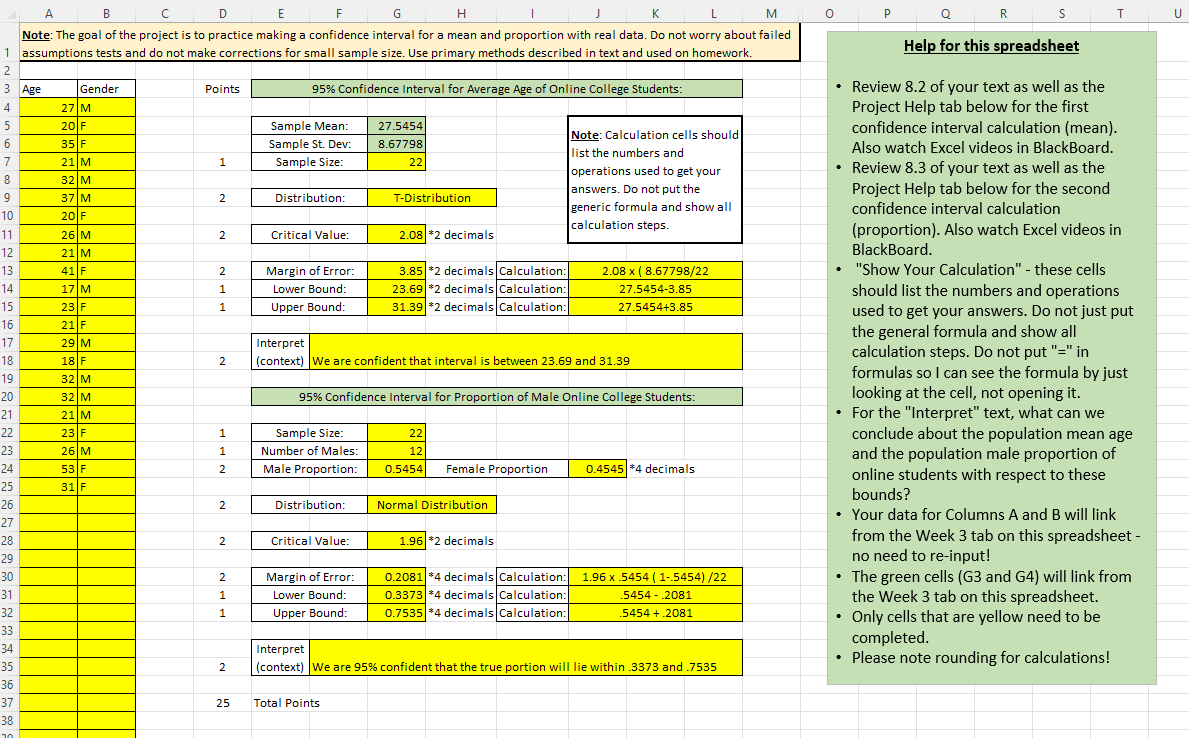Image resolution: width=1189 pixels, height=738 pixels.
Task: Select calculation cell .5454 + .2081
Action: point(655,613)
